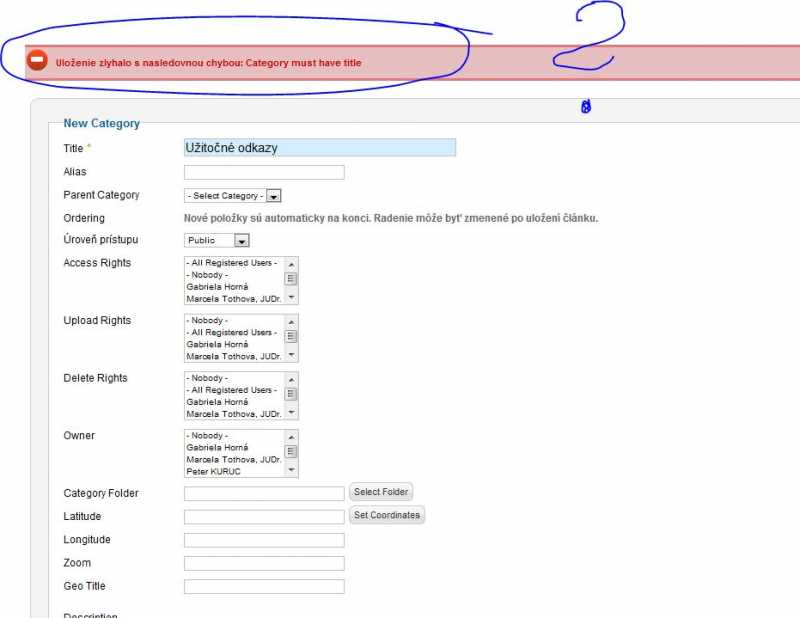Select Peter KURUC in Owner list
The height and width of the screenshot is (618, 800).
213,471
